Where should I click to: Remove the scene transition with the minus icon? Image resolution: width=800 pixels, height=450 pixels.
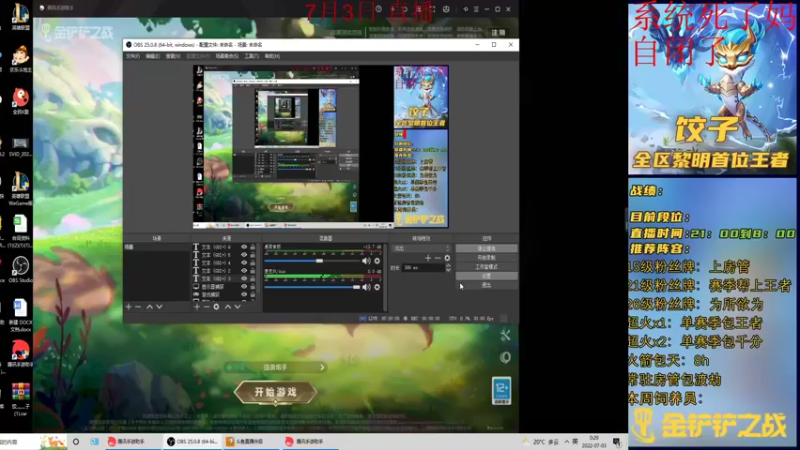437,258
